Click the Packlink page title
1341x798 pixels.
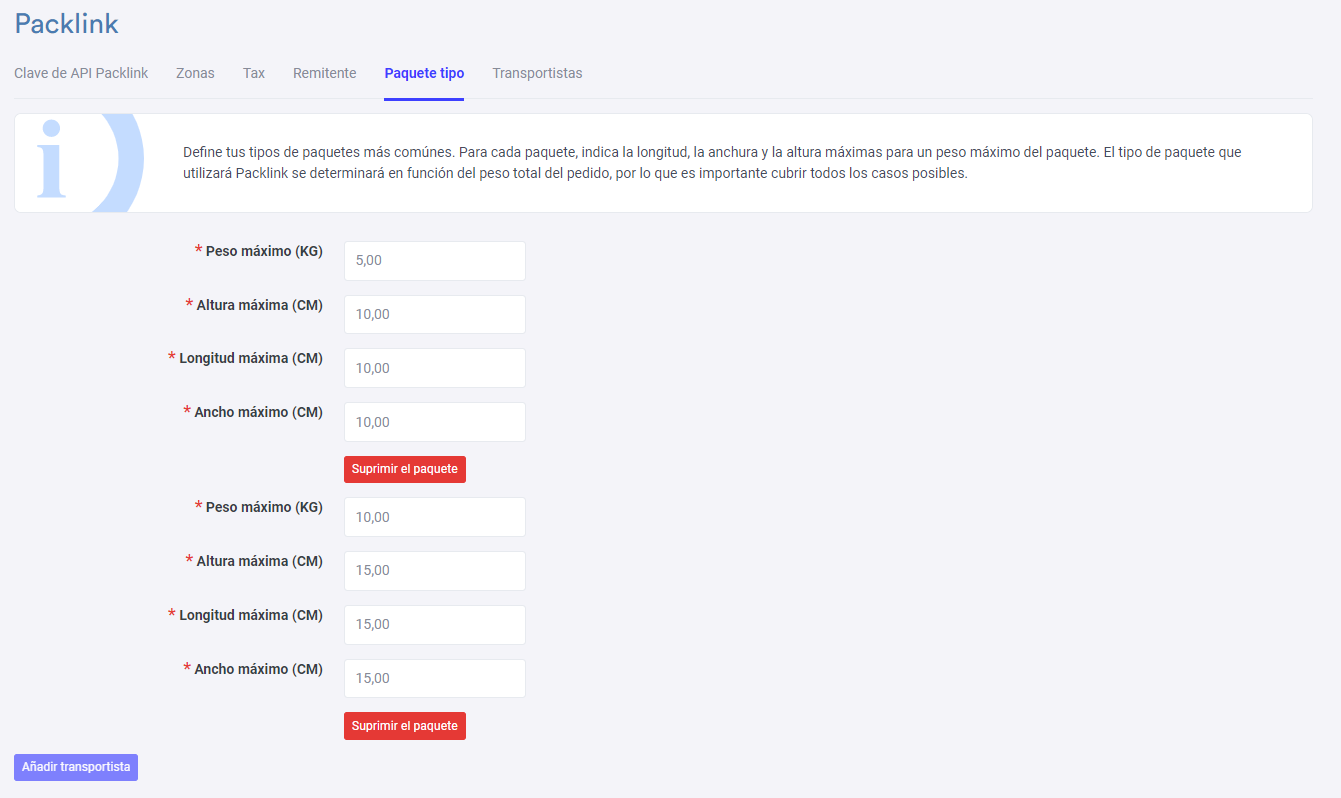pyautogui.click(x=67, y=24)
